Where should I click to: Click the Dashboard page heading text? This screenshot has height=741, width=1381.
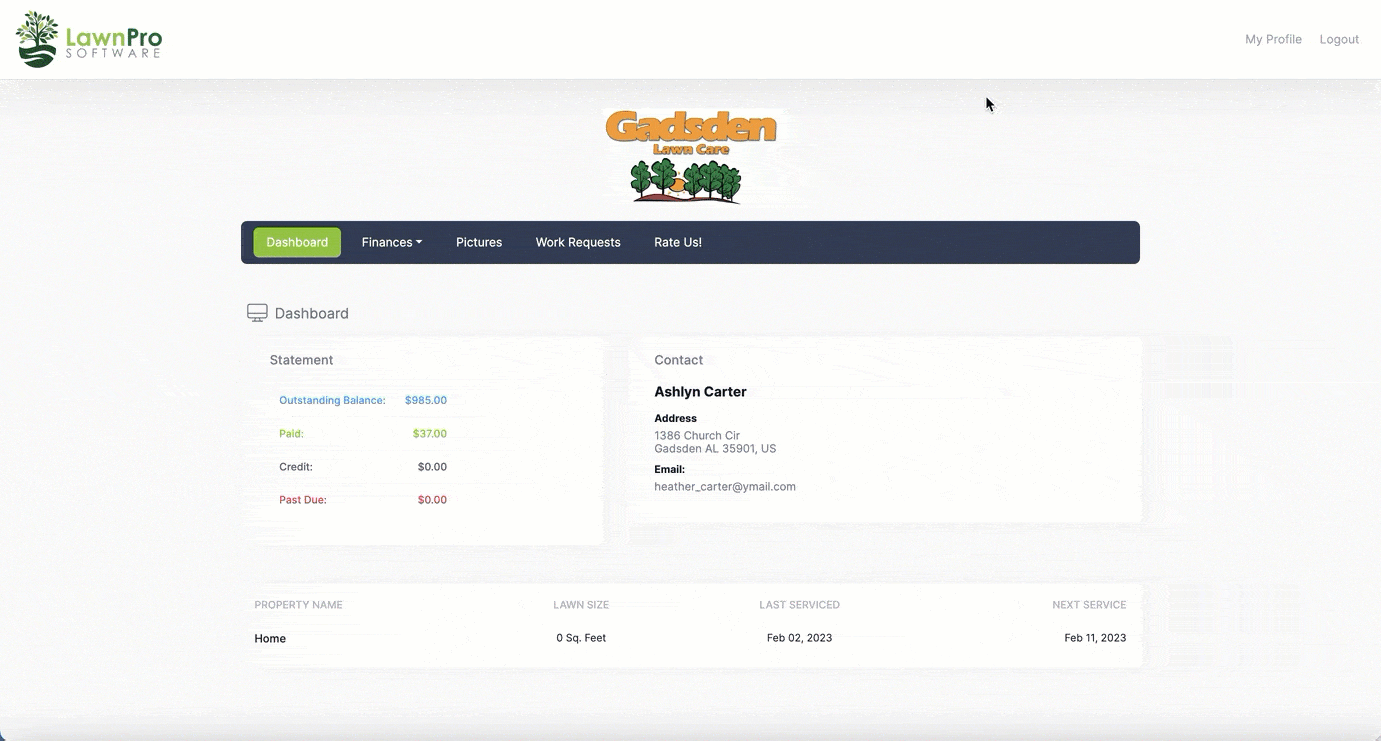pyautogui.click(x=311, y=313)
